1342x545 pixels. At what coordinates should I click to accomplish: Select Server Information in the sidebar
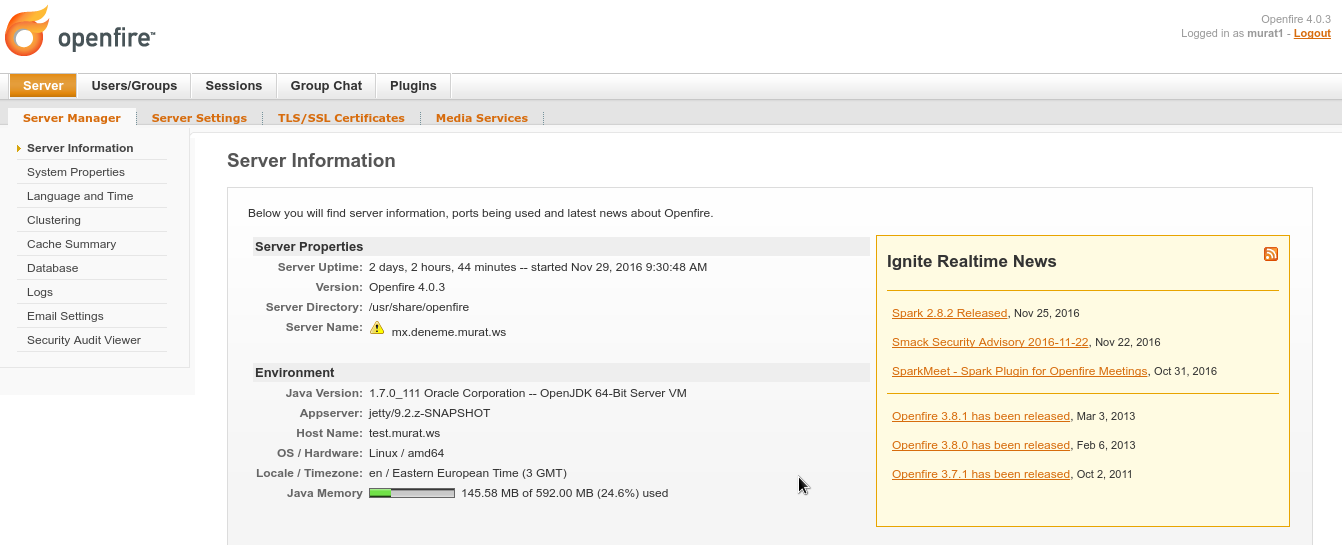pos(80,148)
